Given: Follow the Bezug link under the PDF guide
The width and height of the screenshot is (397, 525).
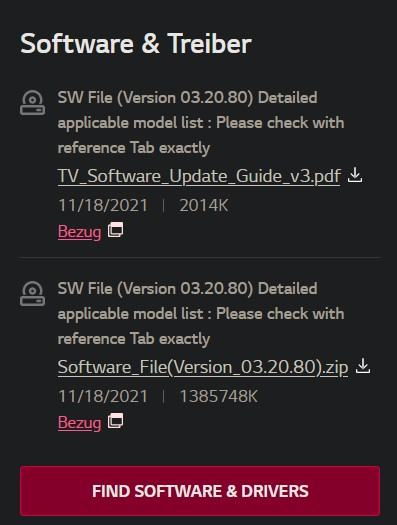Looking at the screenshot, I should click(79, 232).
